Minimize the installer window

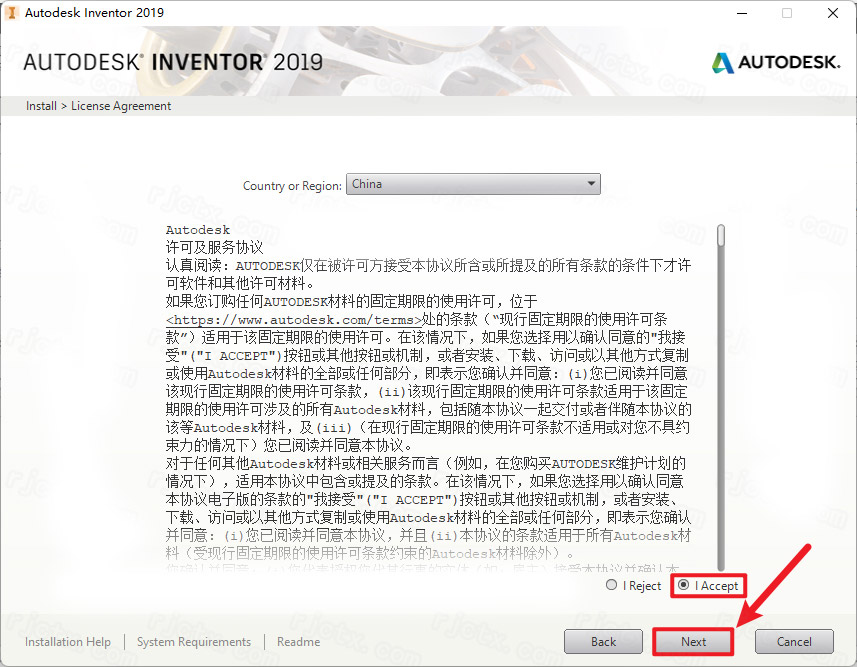point(742,13)
